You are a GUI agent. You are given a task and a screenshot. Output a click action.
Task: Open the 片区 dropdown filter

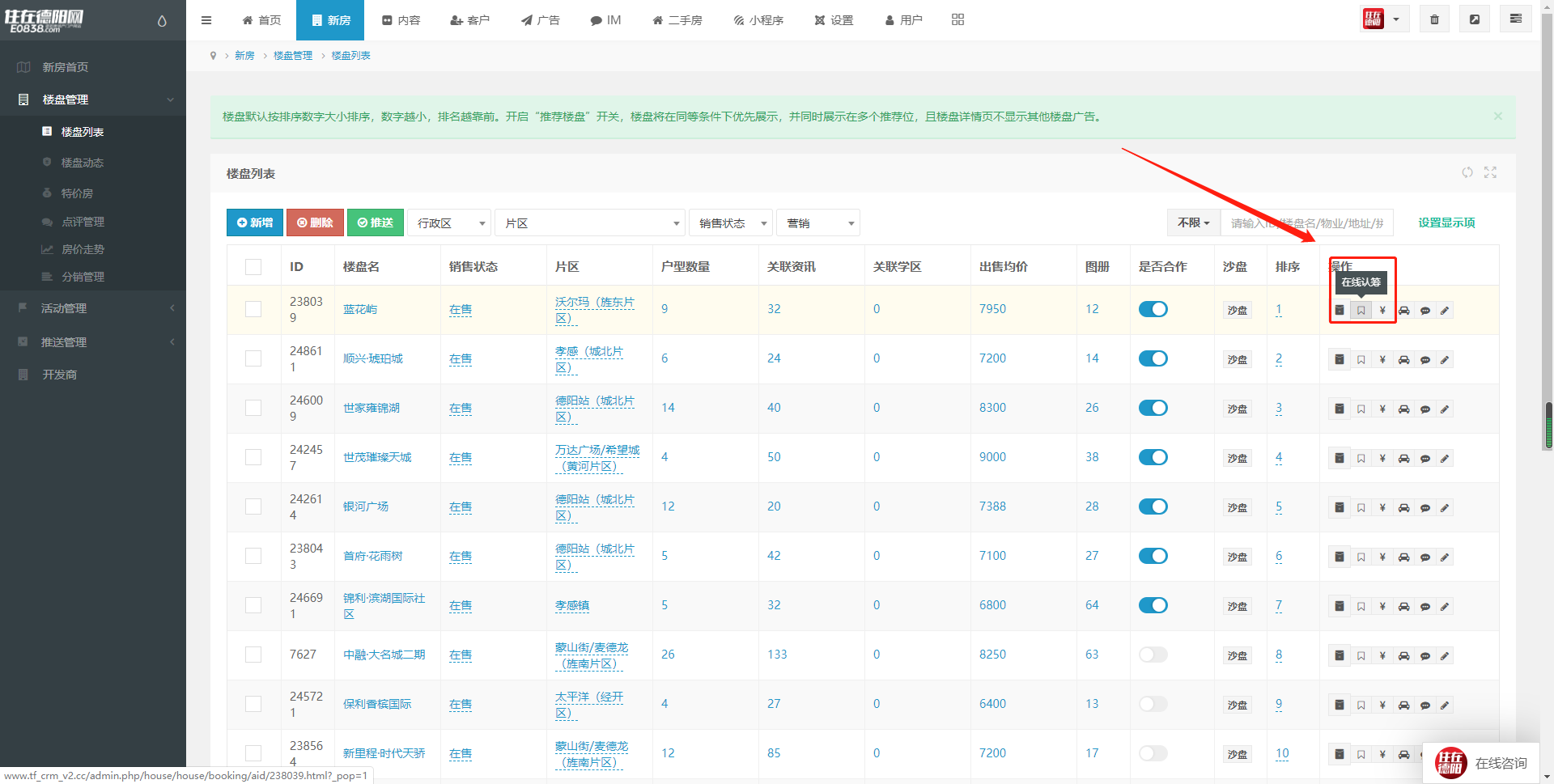click(x=590, y=222)
